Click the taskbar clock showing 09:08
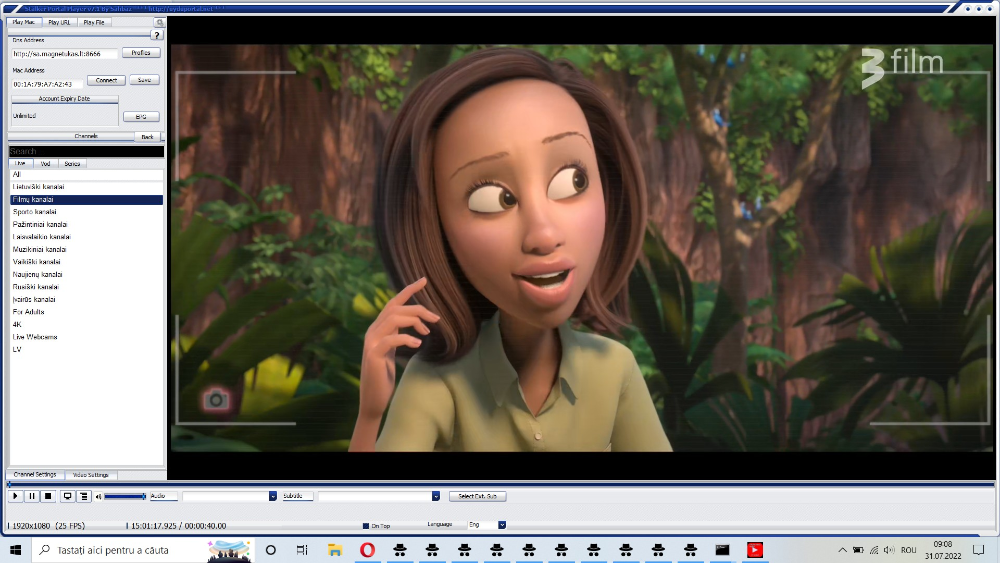This screenshot has height=563, width=1000. 943,550
